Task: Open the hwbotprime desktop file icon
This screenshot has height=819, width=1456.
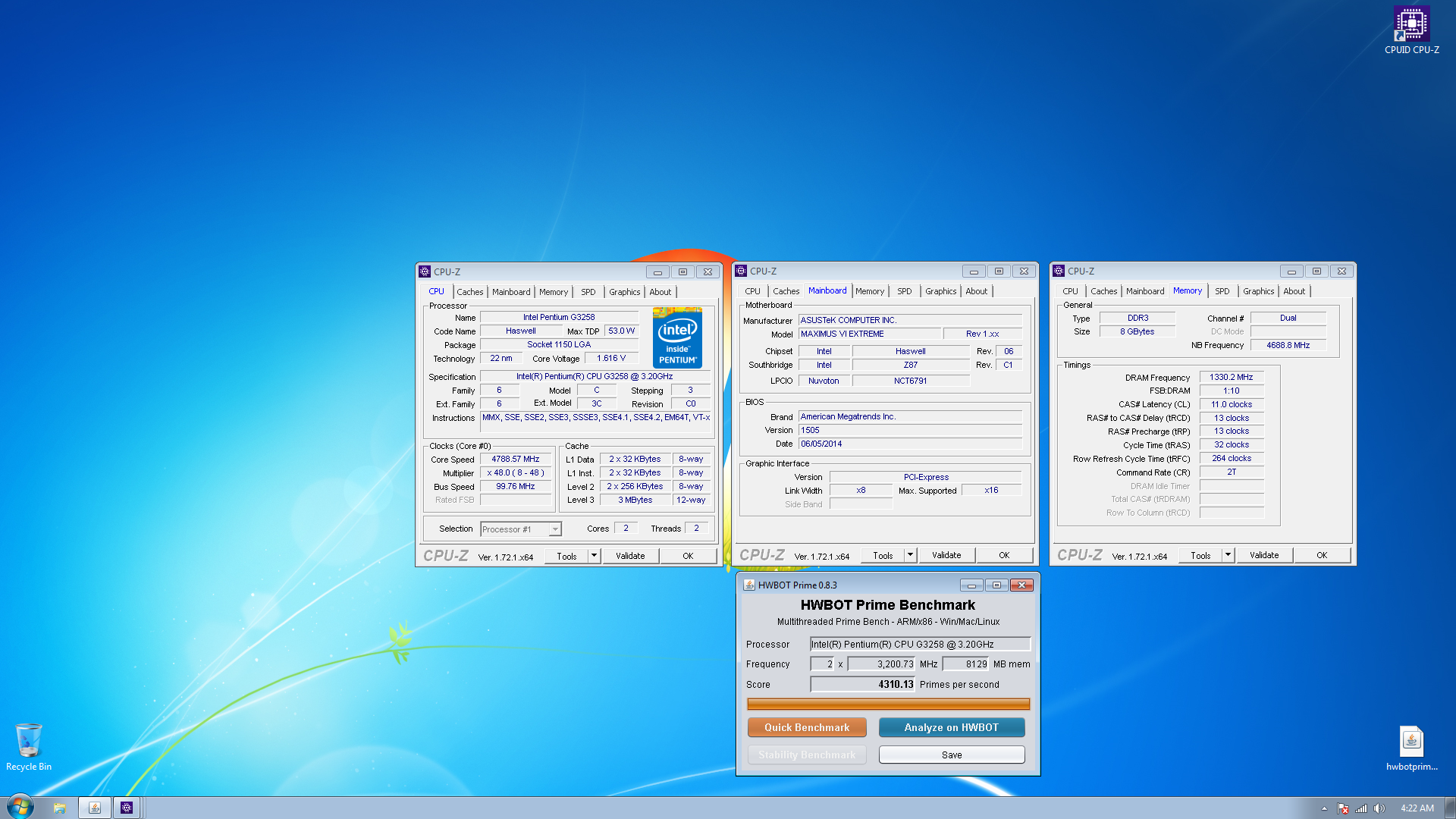Action: click(1411, 748)
